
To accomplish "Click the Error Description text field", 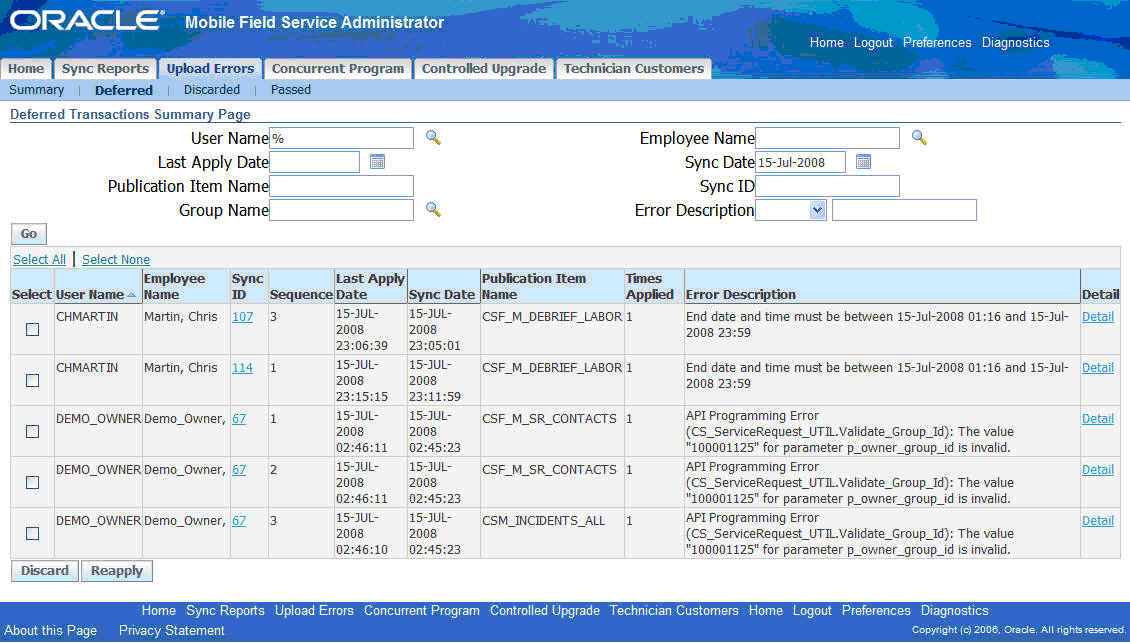I will tap(904, 210).
